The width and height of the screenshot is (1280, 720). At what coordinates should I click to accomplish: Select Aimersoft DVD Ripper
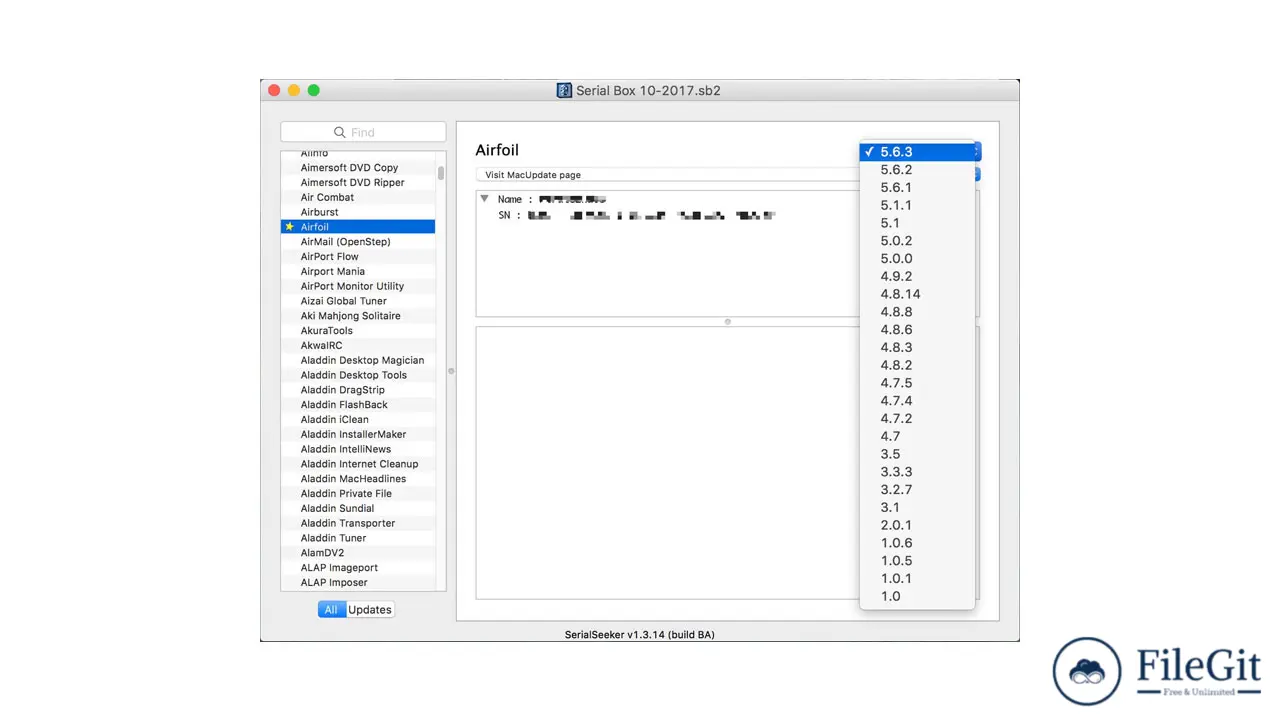[x=358, y=182]
